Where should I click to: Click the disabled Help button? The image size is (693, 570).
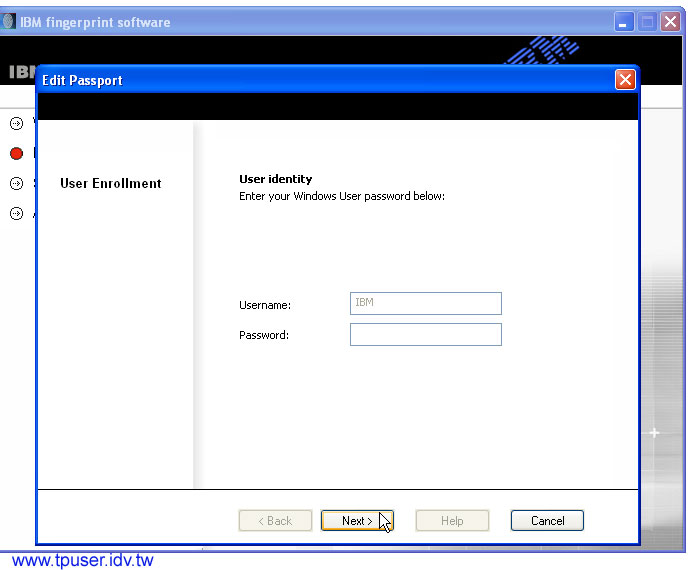click(452, 521)
